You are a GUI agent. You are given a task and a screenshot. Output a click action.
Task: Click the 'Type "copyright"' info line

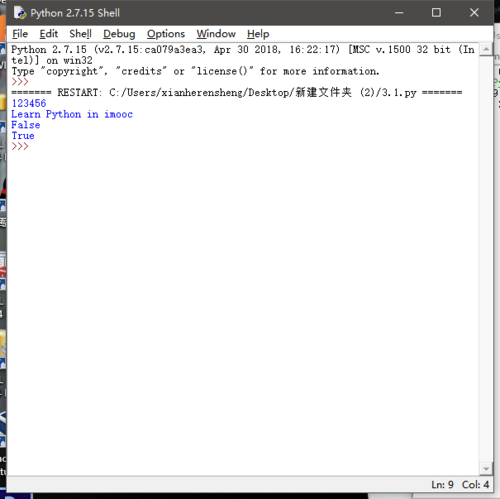click(x=195, y=71)
